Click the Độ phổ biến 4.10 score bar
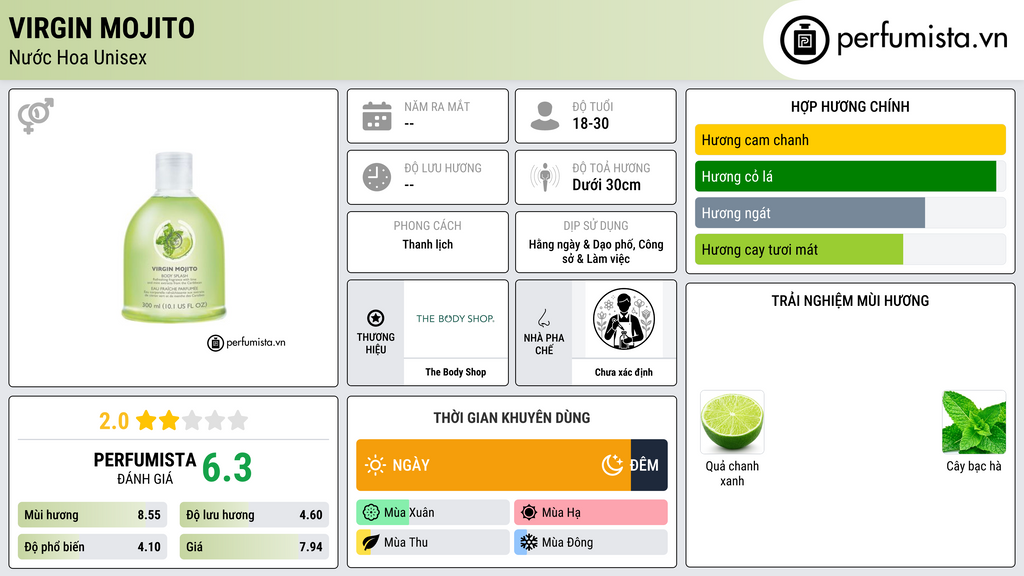This screenshot has height=576, width=1024. [x=92, y=547]
